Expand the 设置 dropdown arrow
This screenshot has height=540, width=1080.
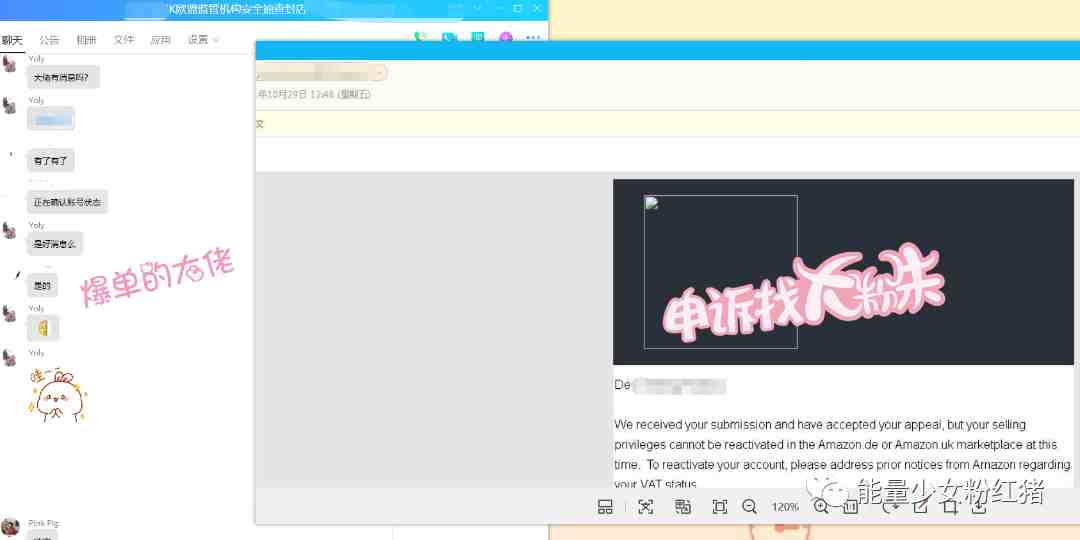[216, 41]
